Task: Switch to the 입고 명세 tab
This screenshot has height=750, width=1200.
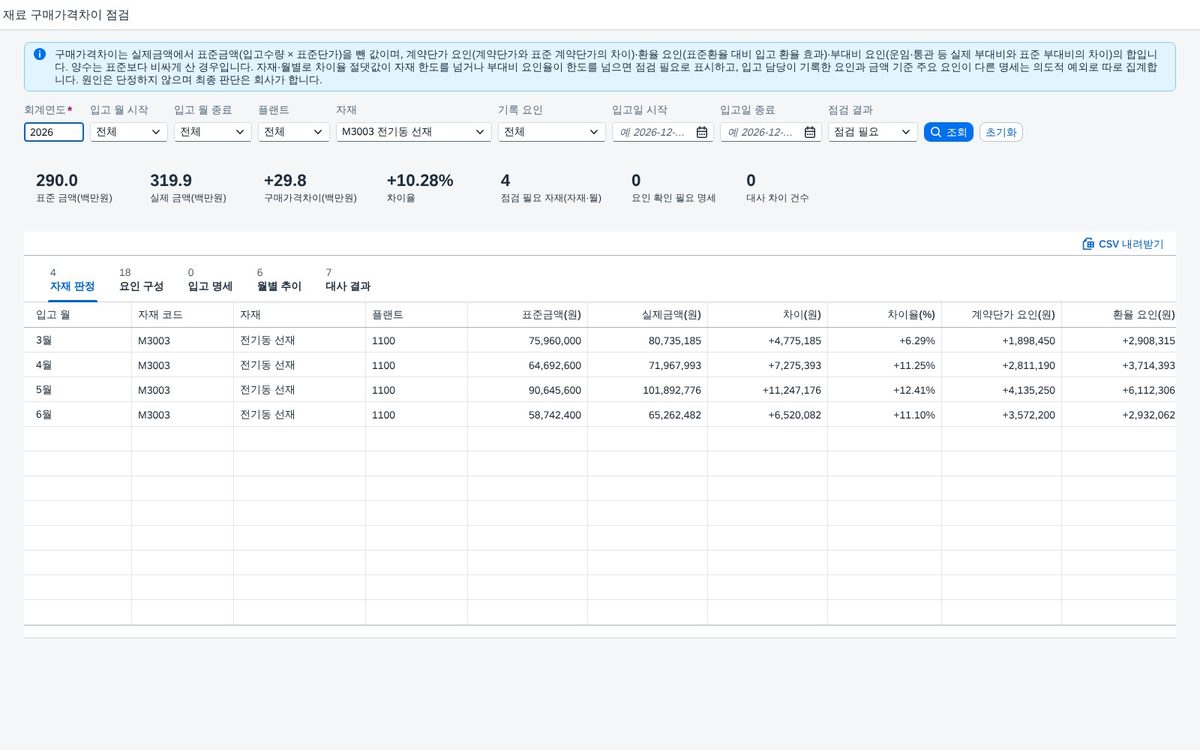Action: (x=210, y=286)
